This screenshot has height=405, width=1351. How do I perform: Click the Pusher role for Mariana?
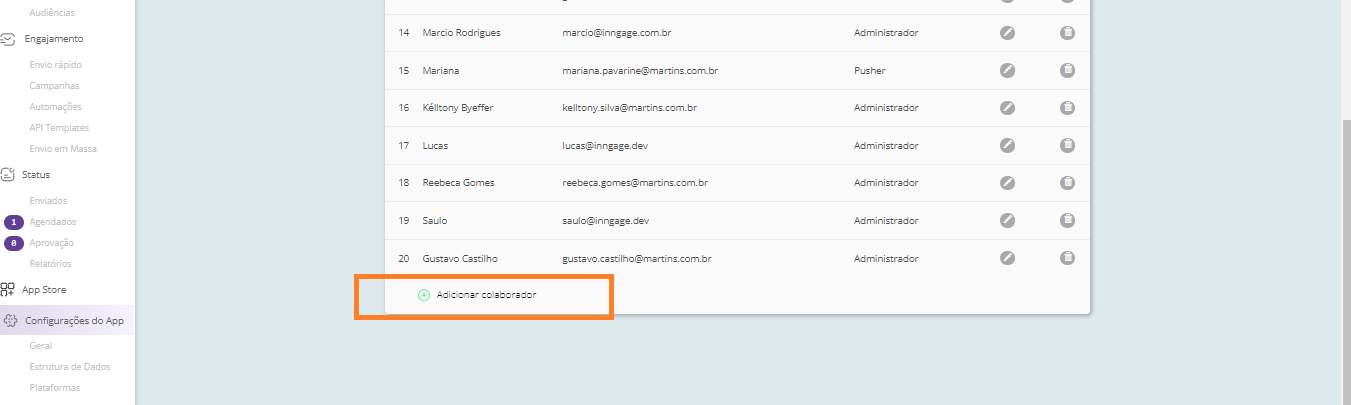(x=869, y=71)
